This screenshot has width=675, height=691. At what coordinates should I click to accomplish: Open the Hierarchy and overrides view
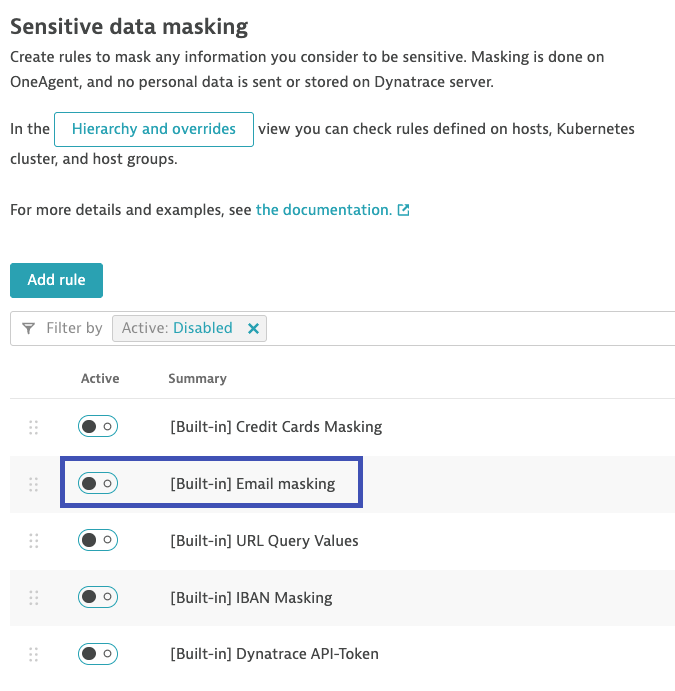point(154,129)
